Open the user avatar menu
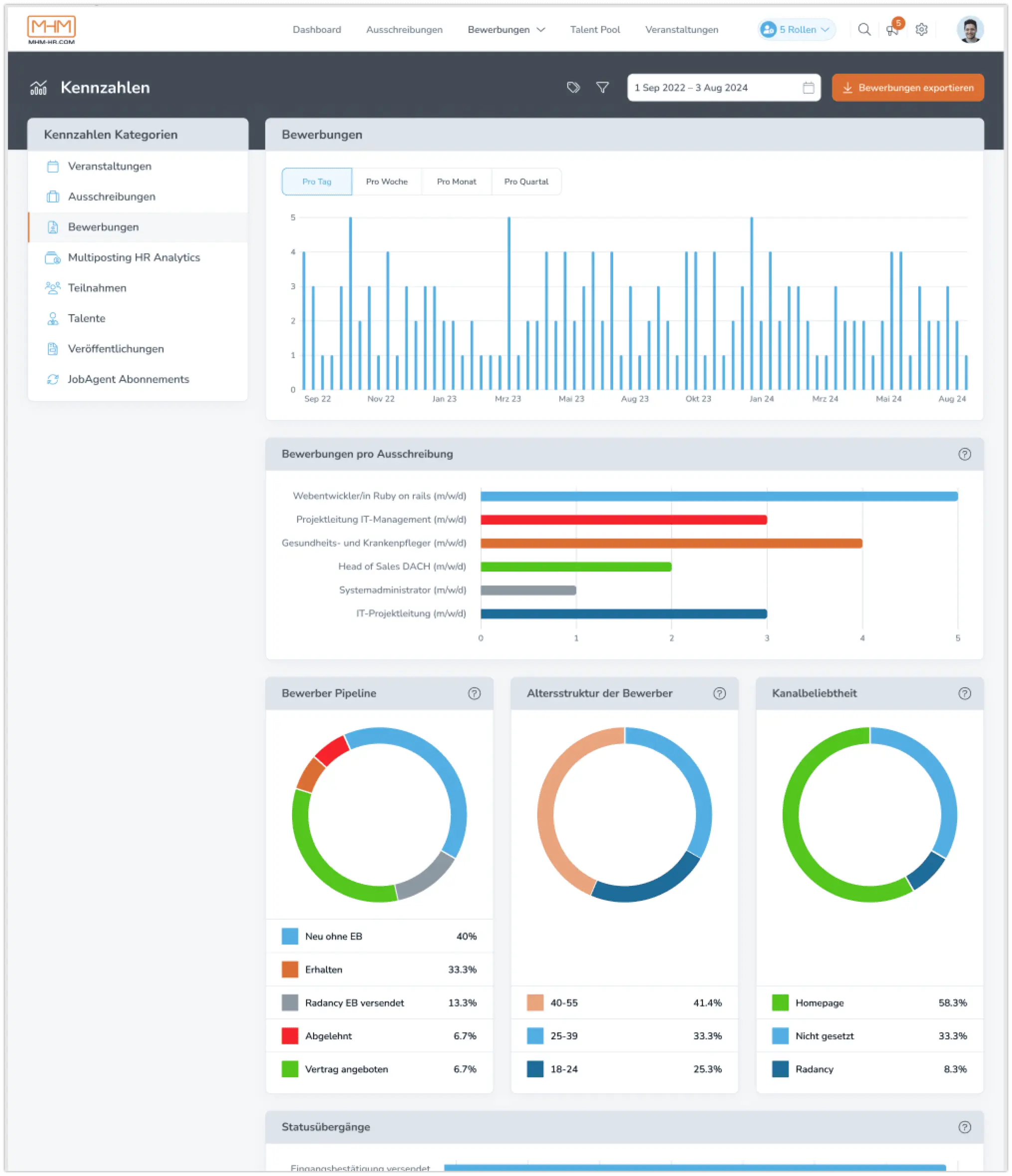1012x1176 pixels. click(x=970, y=29)
